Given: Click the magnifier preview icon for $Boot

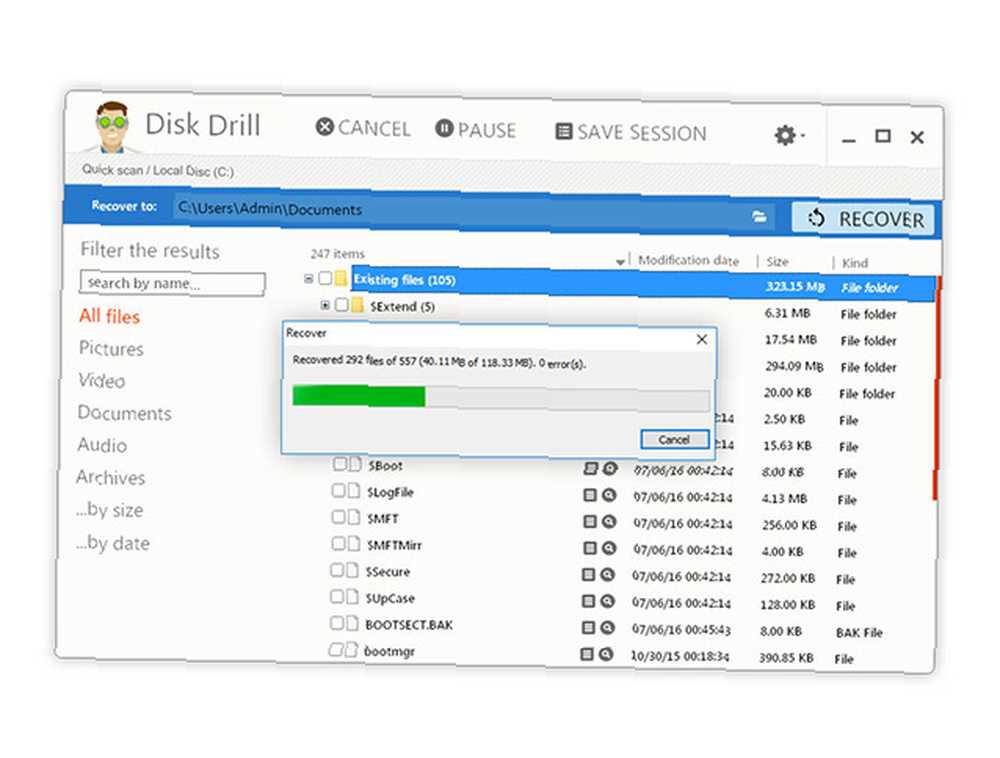Looking at the screenshot, I should [610, 469].
